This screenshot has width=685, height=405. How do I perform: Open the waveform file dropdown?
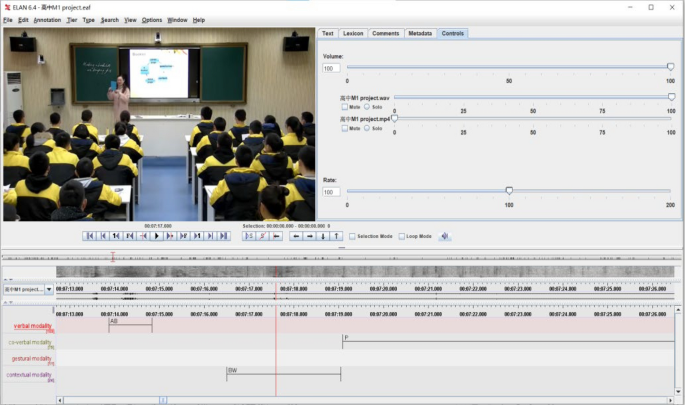[x=48, y=289]
